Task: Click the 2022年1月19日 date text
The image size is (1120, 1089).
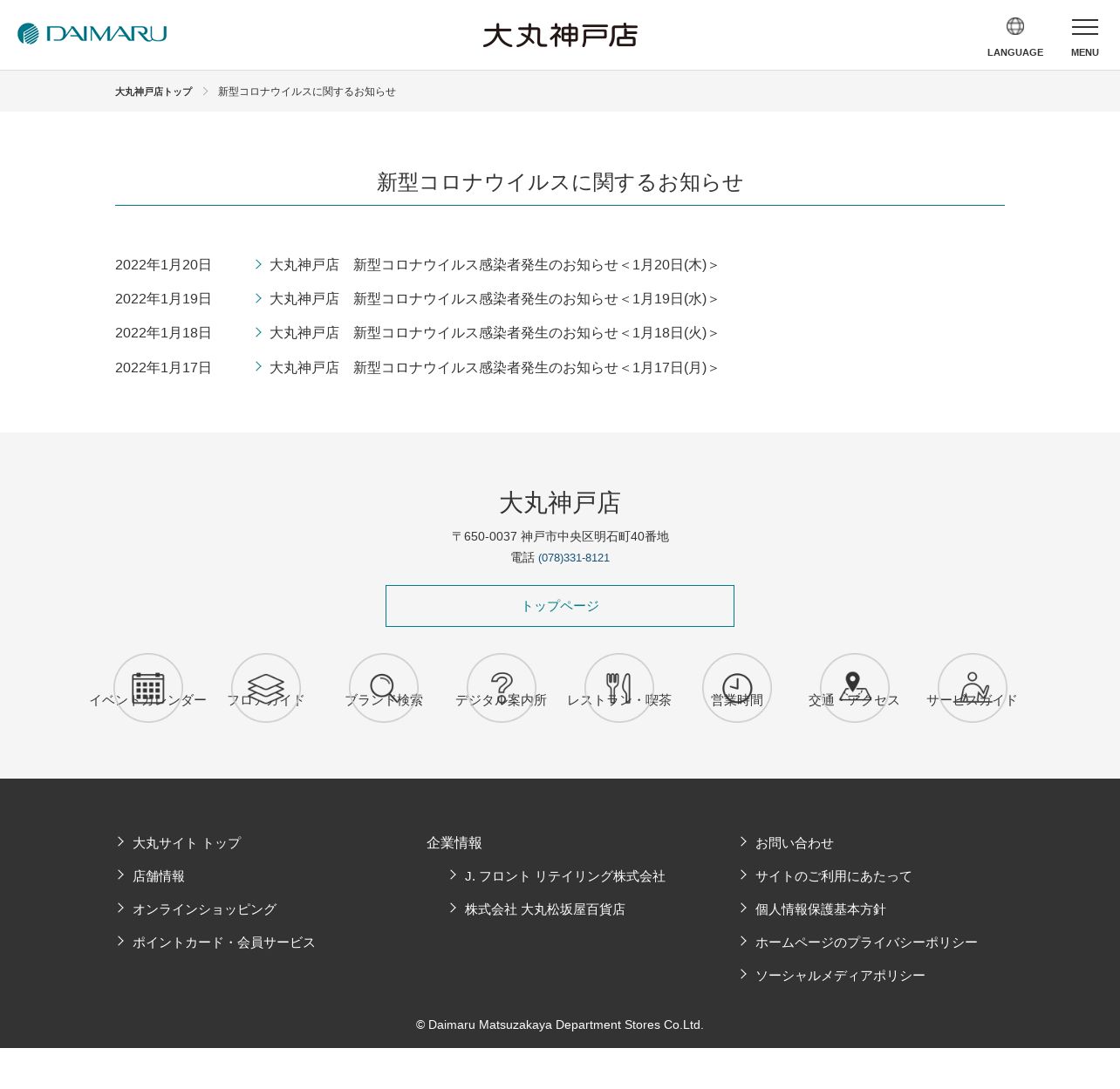Action: (163, 299)
